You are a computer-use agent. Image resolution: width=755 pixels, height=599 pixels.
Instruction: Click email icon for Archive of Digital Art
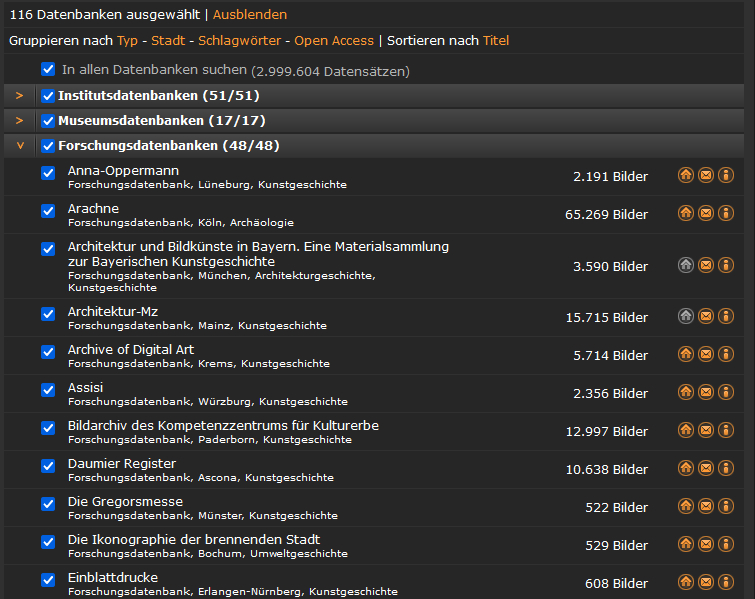click(706, 354)
